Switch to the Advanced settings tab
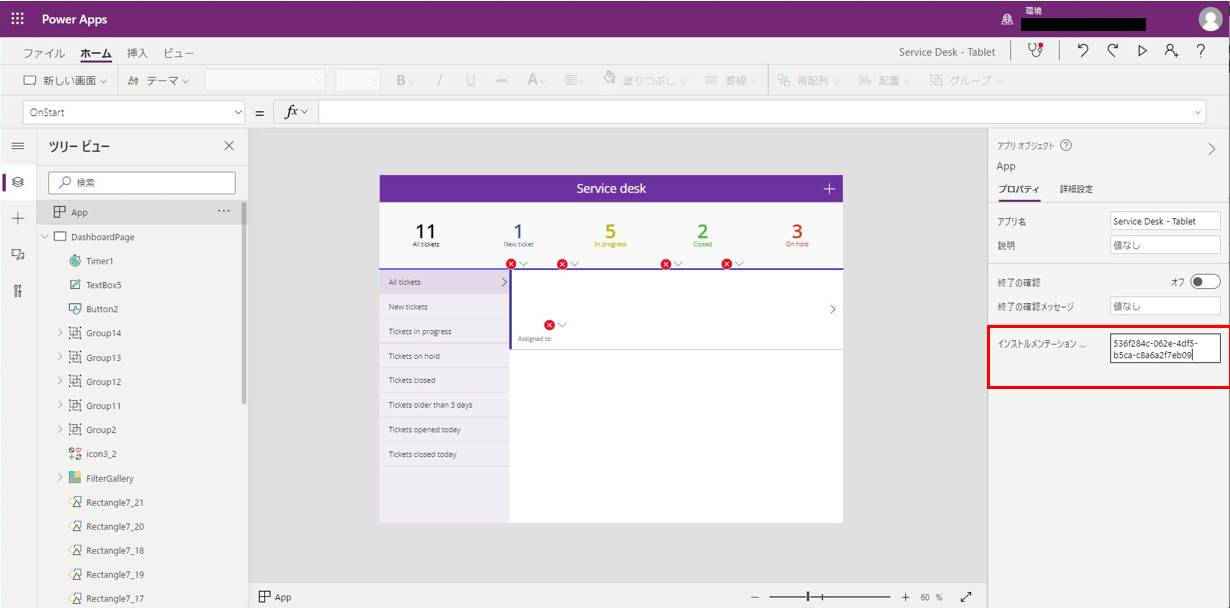1230x608 pixels. point(1076,189)
